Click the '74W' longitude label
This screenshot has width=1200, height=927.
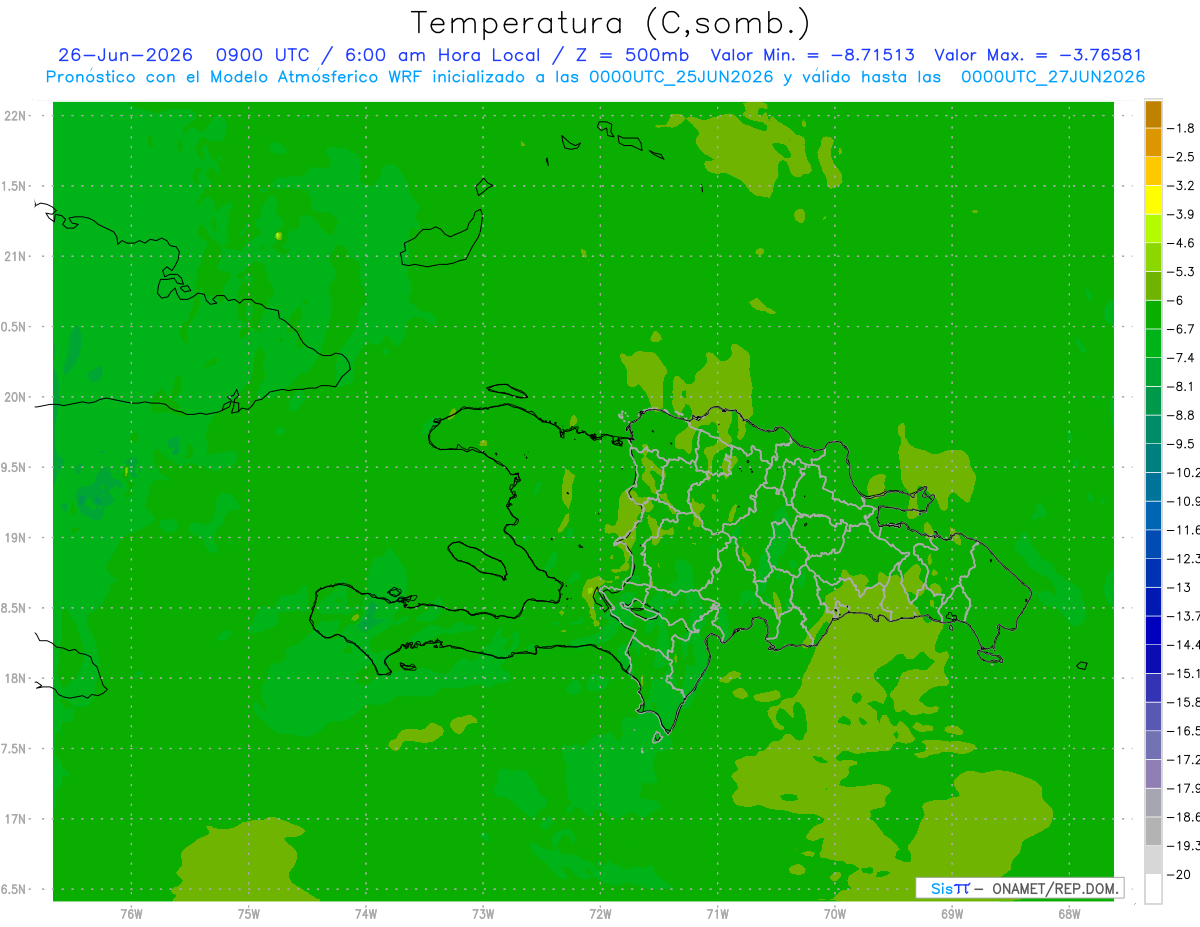(x=366, y=913)
